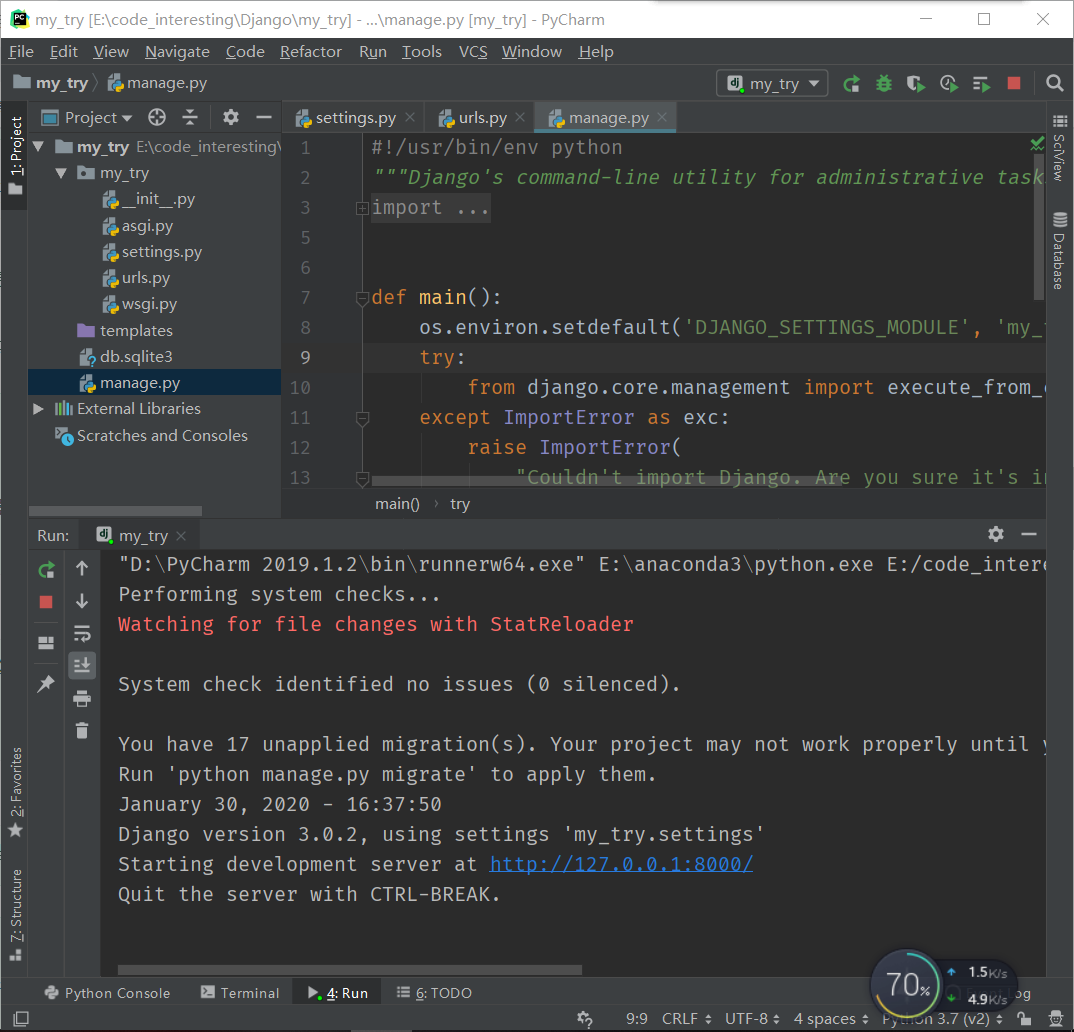Minimize the Run tool window
The height and width of the screenshot is (1032, 1074).
pyautogui.click(x=1029, y=534)
